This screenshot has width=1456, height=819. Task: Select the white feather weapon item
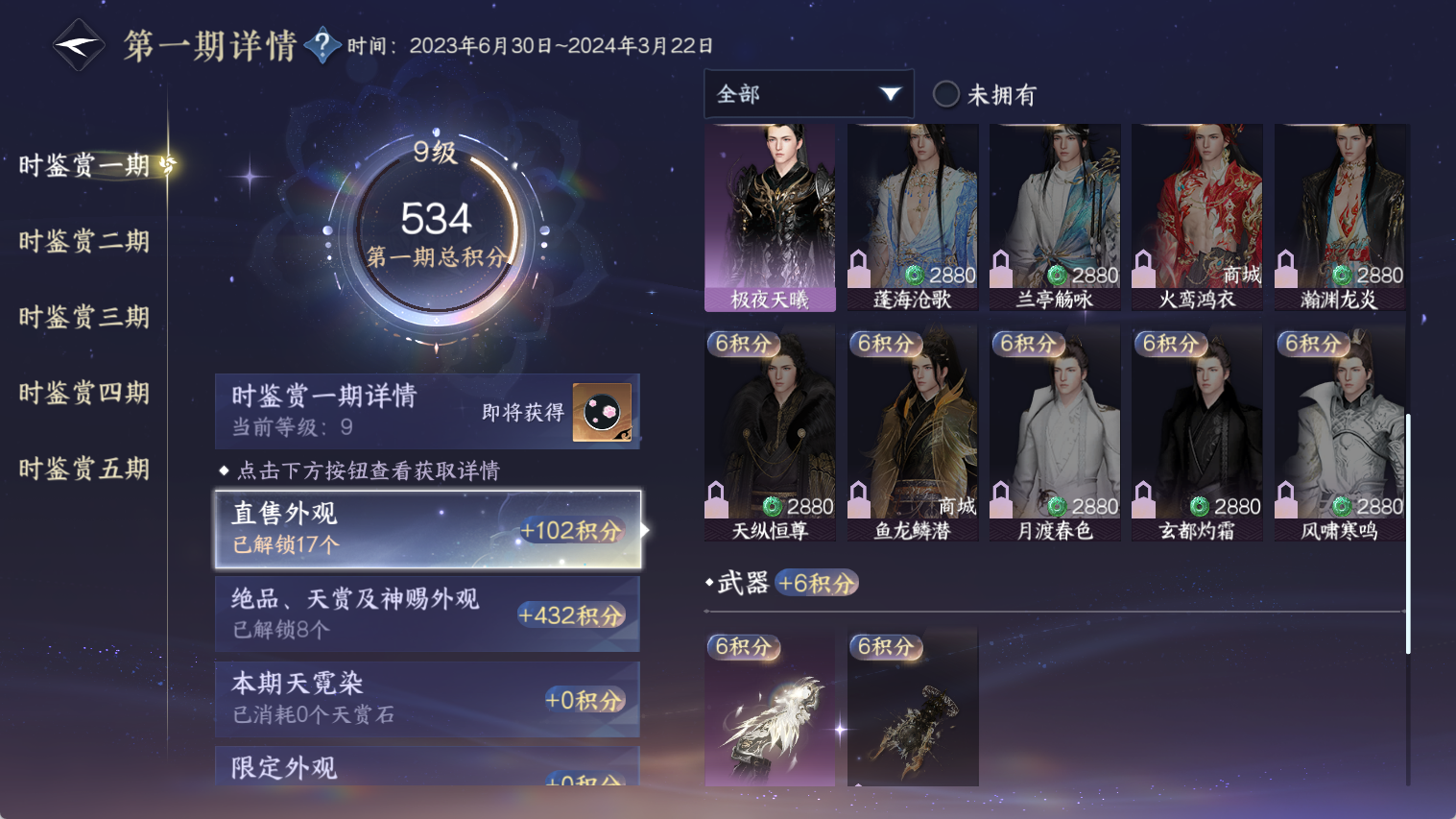tap(770, 708)
